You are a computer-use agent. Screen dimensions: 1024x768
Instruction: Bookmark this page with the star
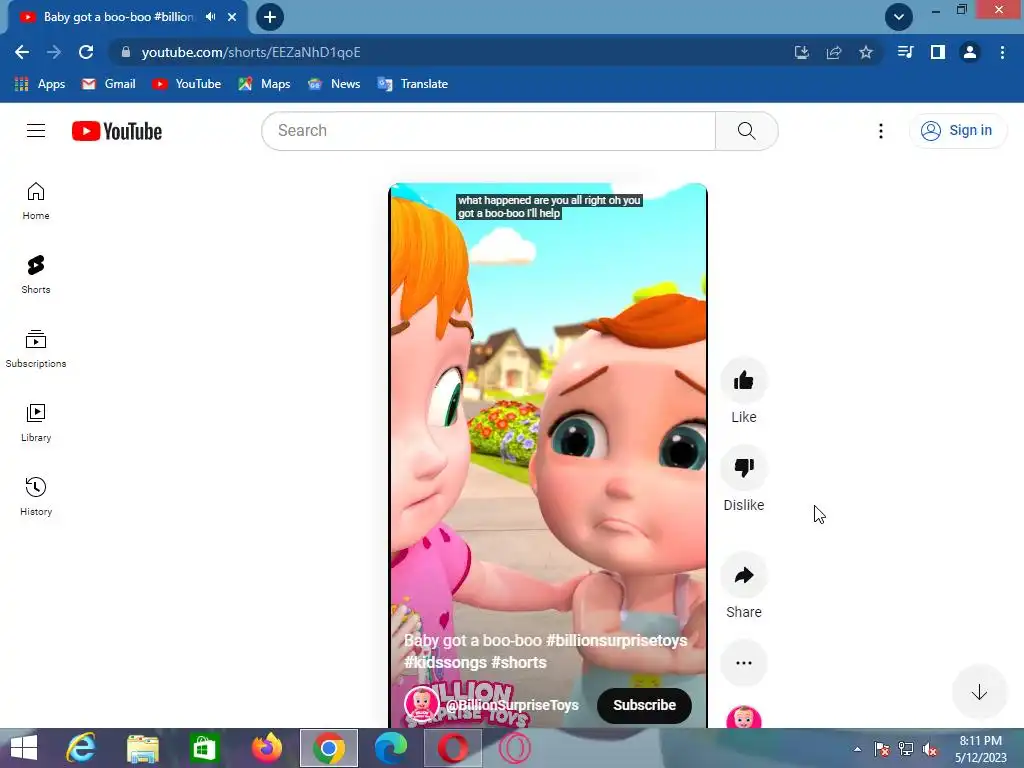point(866,52)
